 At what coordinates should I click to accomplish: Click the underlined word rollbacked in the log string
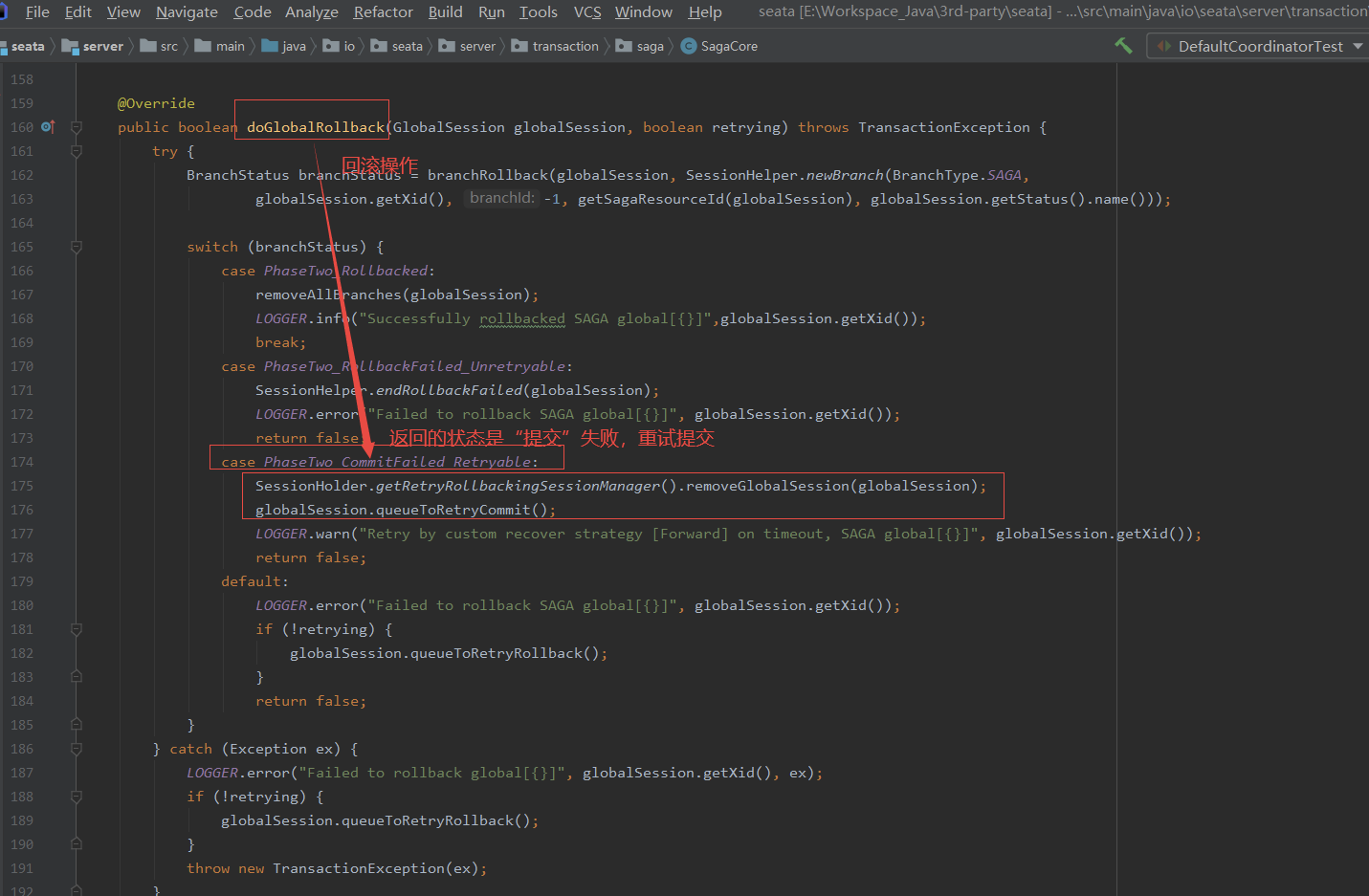522,318
